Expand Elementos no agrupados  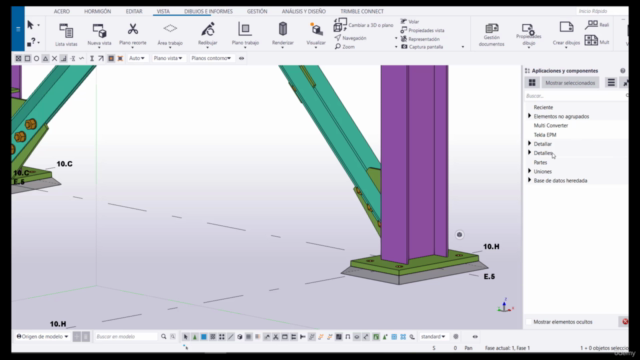click(x=529, y=116)
